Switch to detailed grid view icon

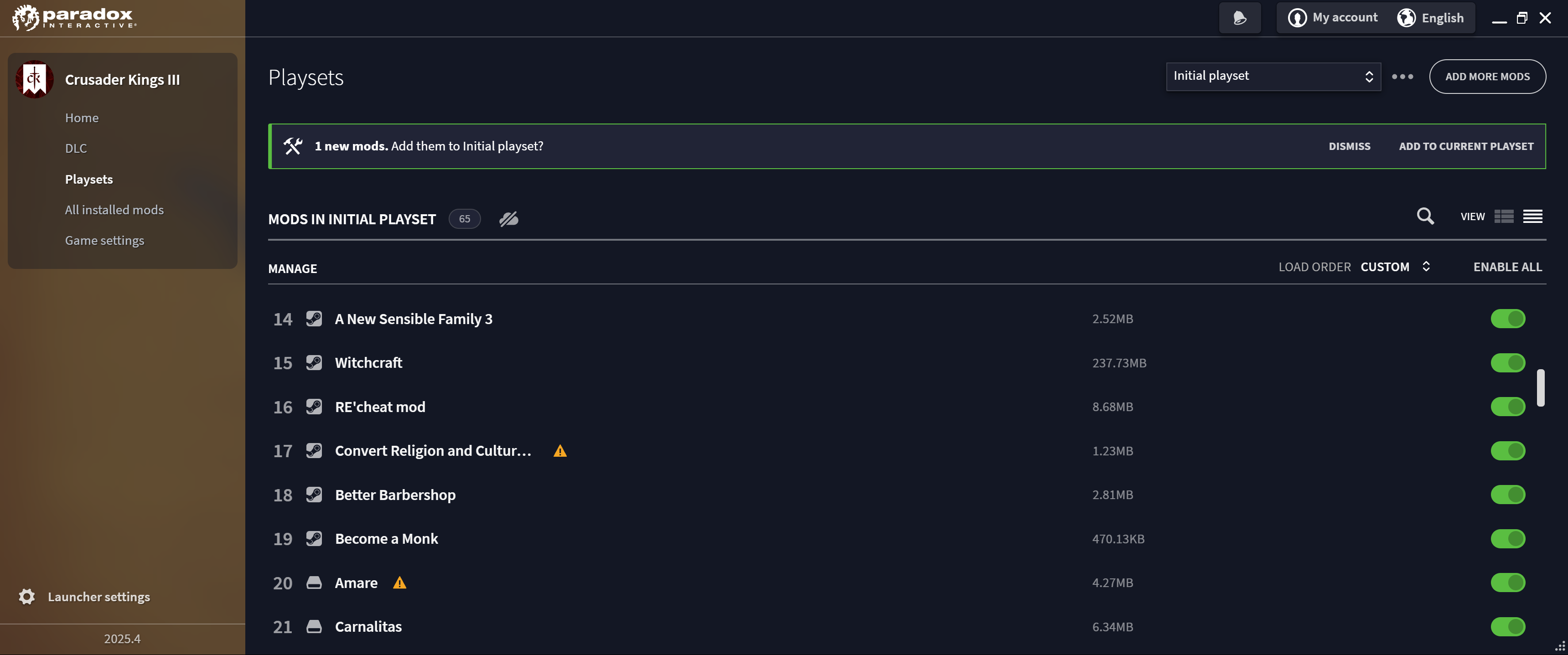click(1503, 216)
